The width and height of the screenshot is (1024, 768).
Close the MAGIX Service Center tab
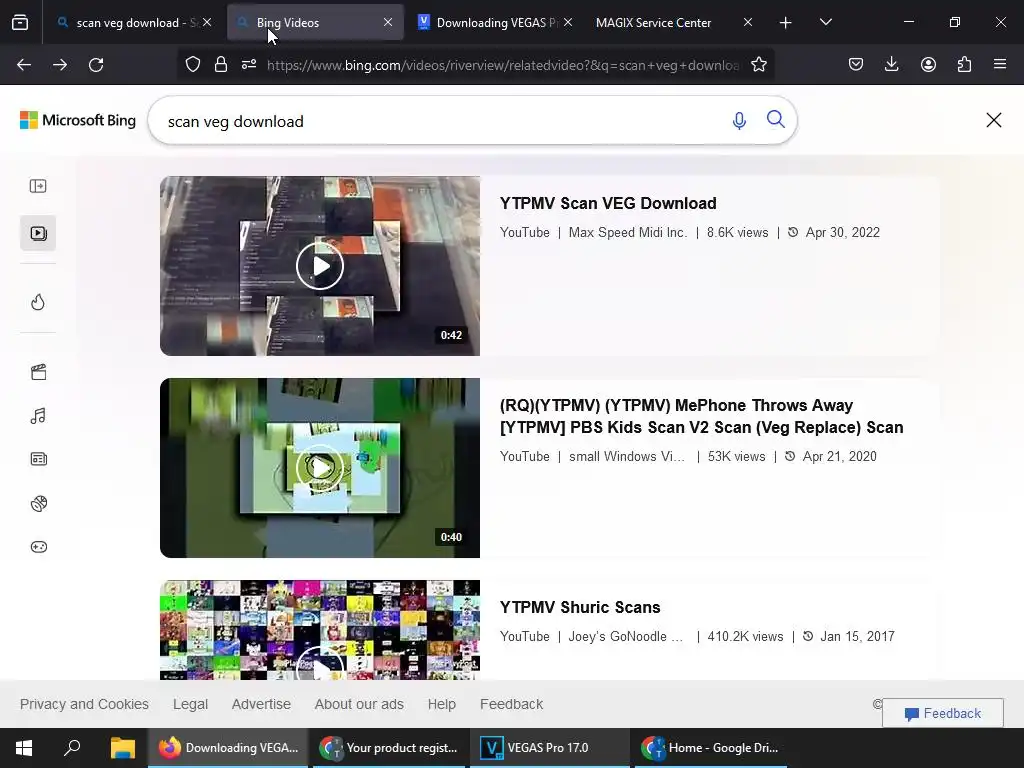click(748, 23)
